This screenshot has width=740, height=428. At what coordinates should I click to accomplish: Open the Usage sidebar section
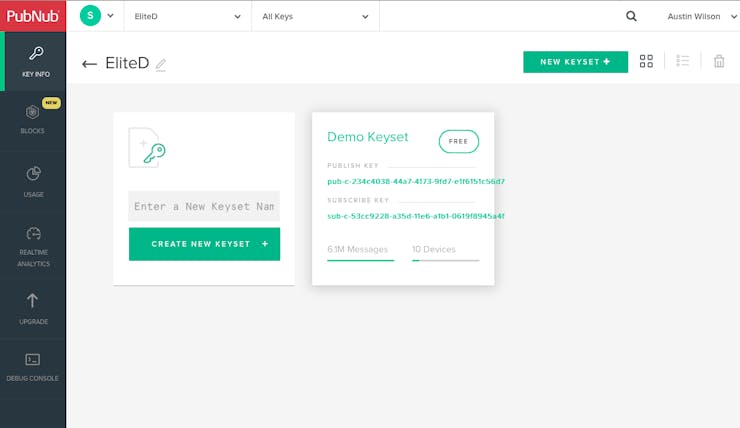[x=33, y=182]
